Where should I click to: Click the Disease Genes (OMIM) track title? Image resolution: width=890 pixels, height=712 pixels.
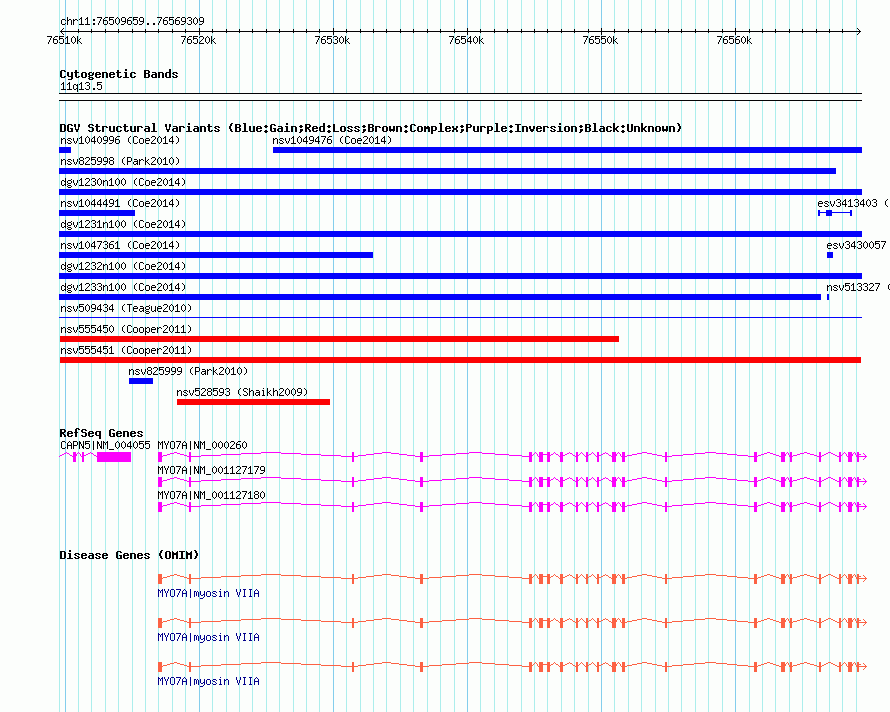coord(129,555)
